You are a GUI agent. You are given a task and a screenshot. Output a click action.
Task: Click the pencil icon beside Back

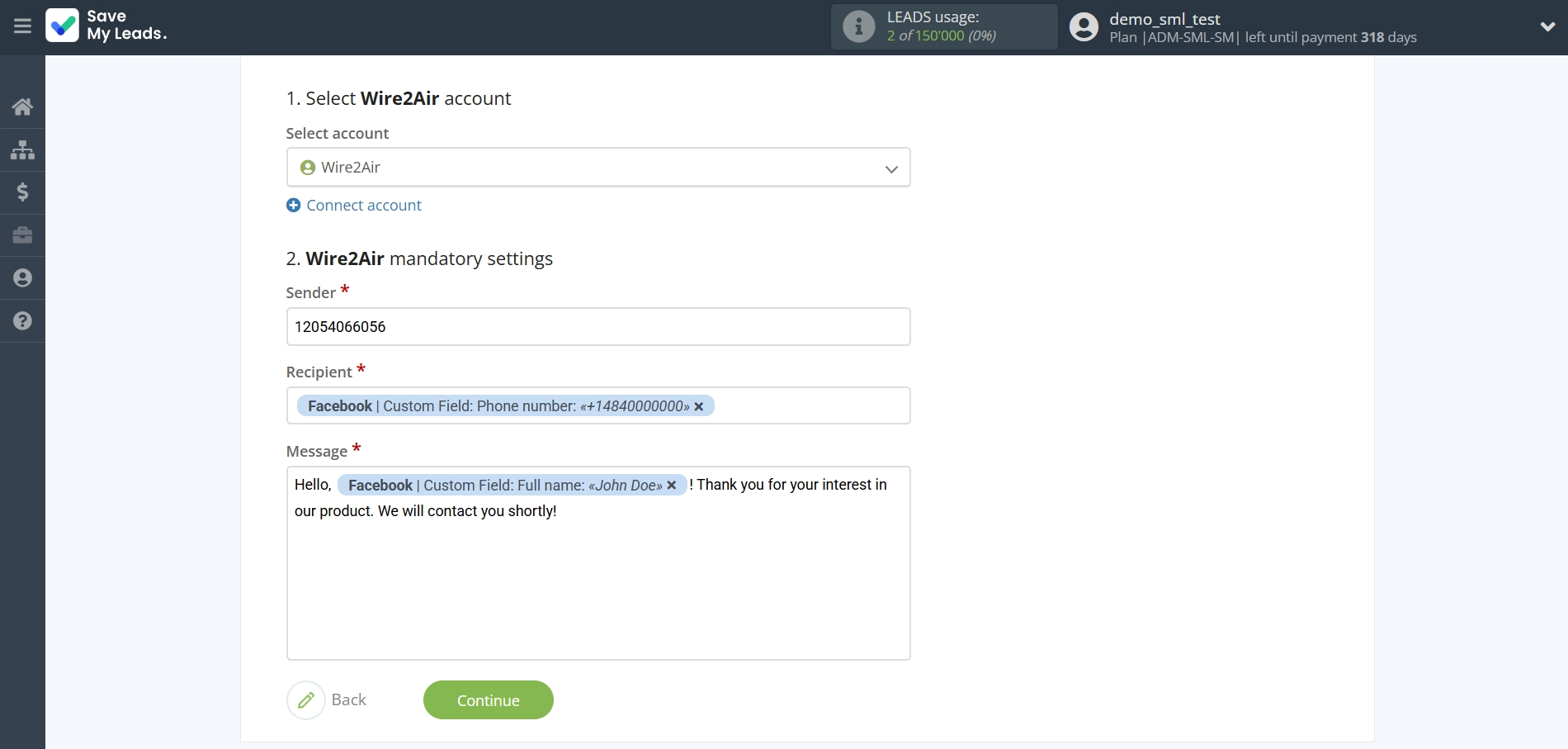306,699
